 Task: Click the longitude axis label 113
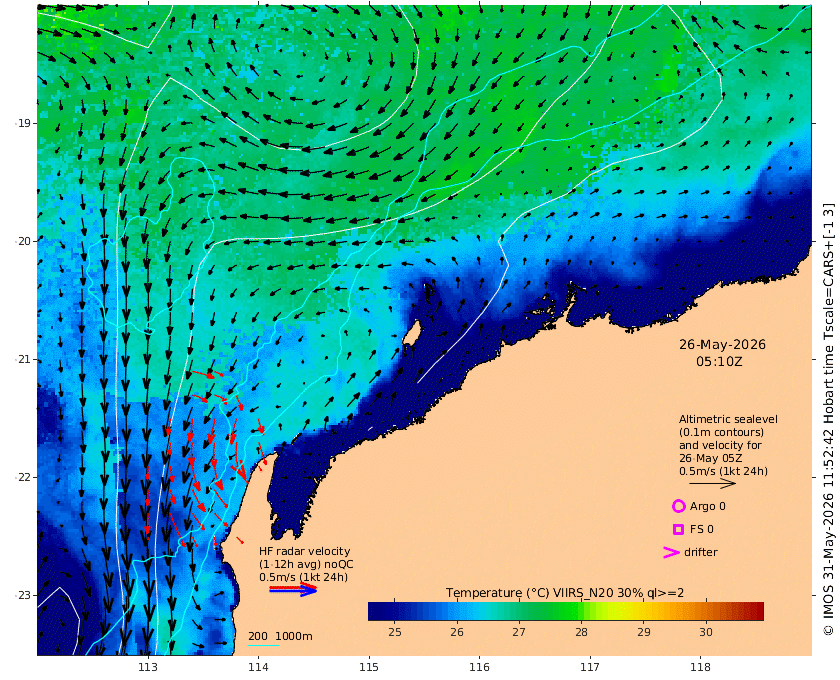pos(148,667)
